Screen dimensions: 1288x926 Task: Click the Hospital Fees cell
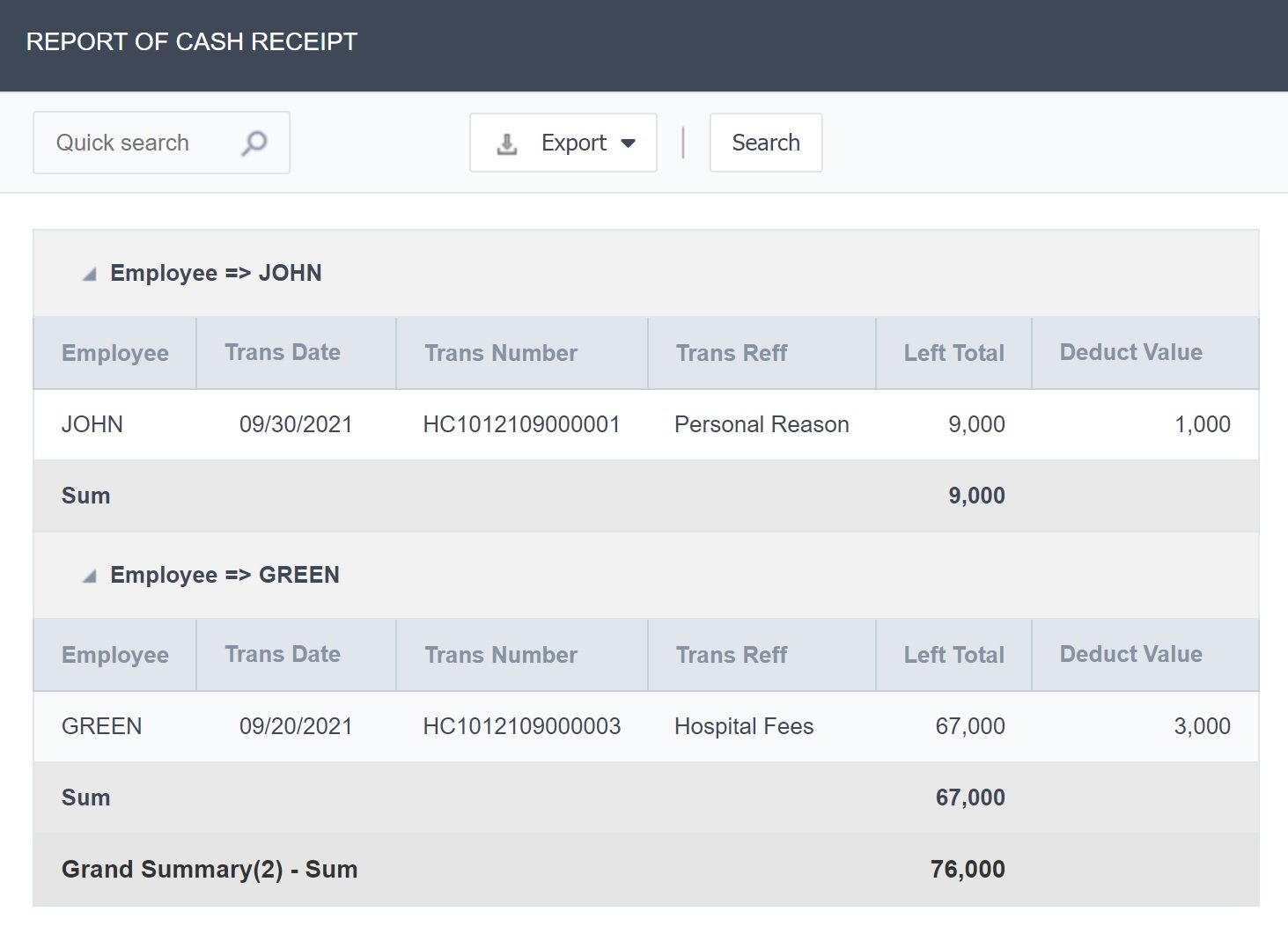pos(744,726)
